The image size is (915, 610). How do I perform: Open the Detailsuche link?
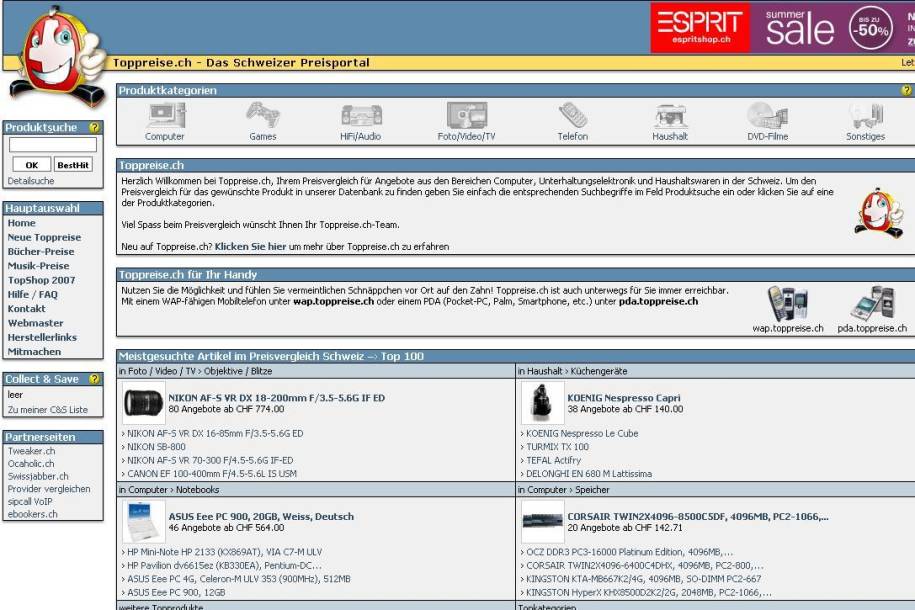point(31,181)
